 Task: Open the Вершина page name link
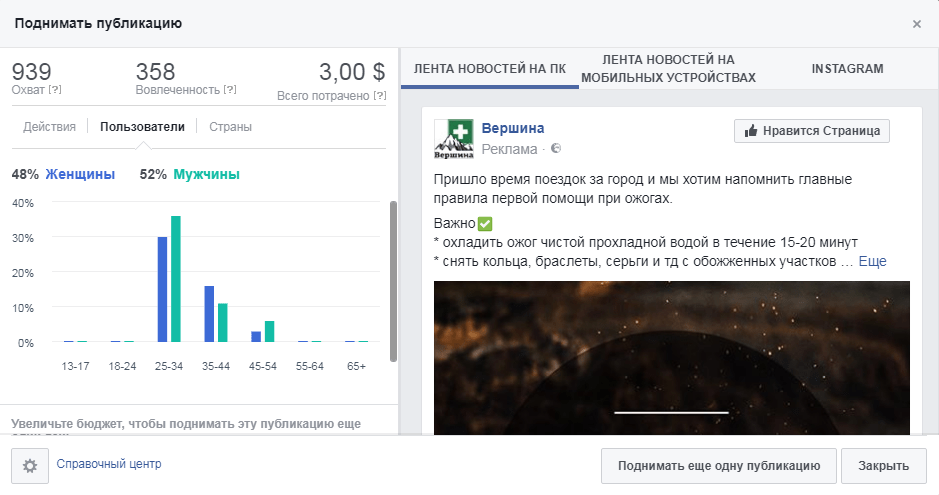(513, 128)
